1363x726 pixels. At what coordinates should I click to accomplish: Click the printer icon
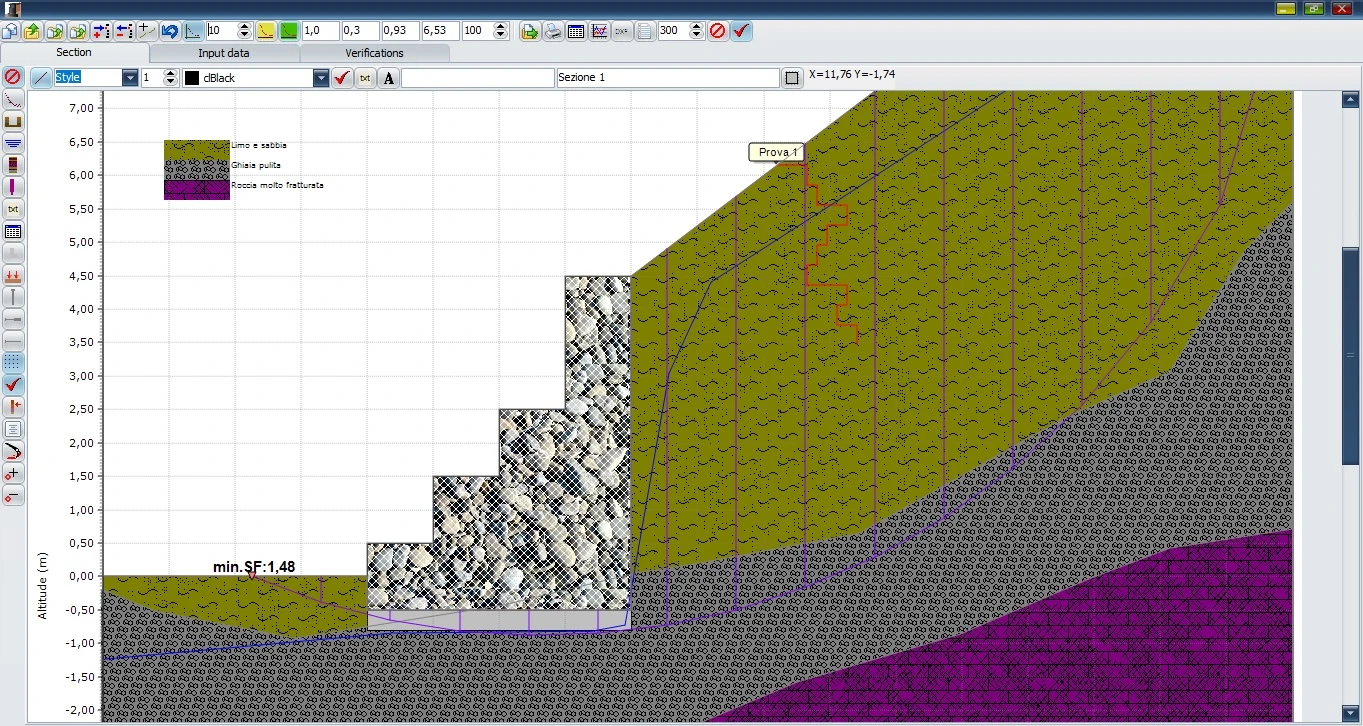[553, 31]
